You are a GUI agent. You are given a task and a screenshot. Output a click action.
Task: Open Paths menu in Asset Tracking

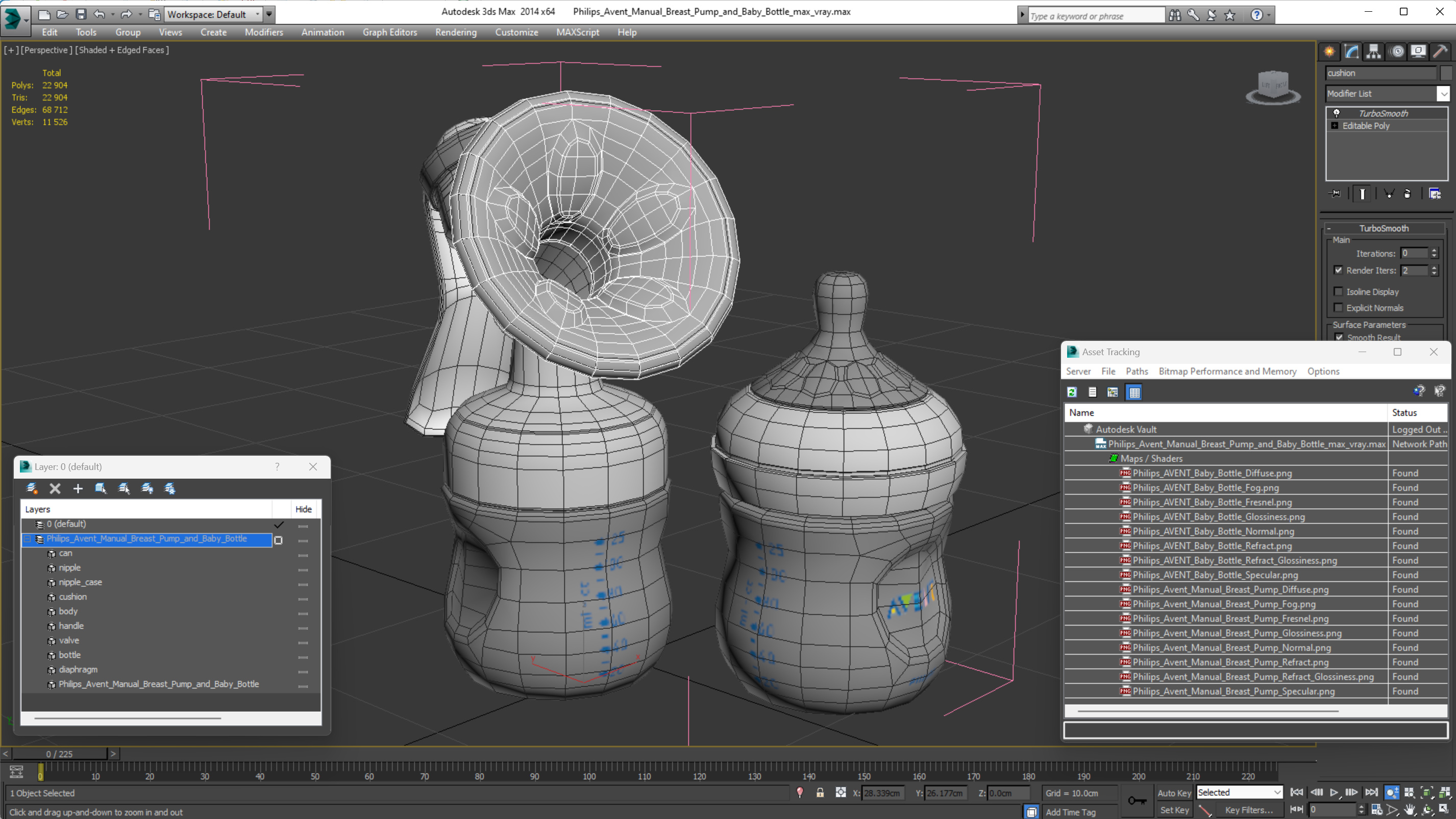(x=1136, y=371)
